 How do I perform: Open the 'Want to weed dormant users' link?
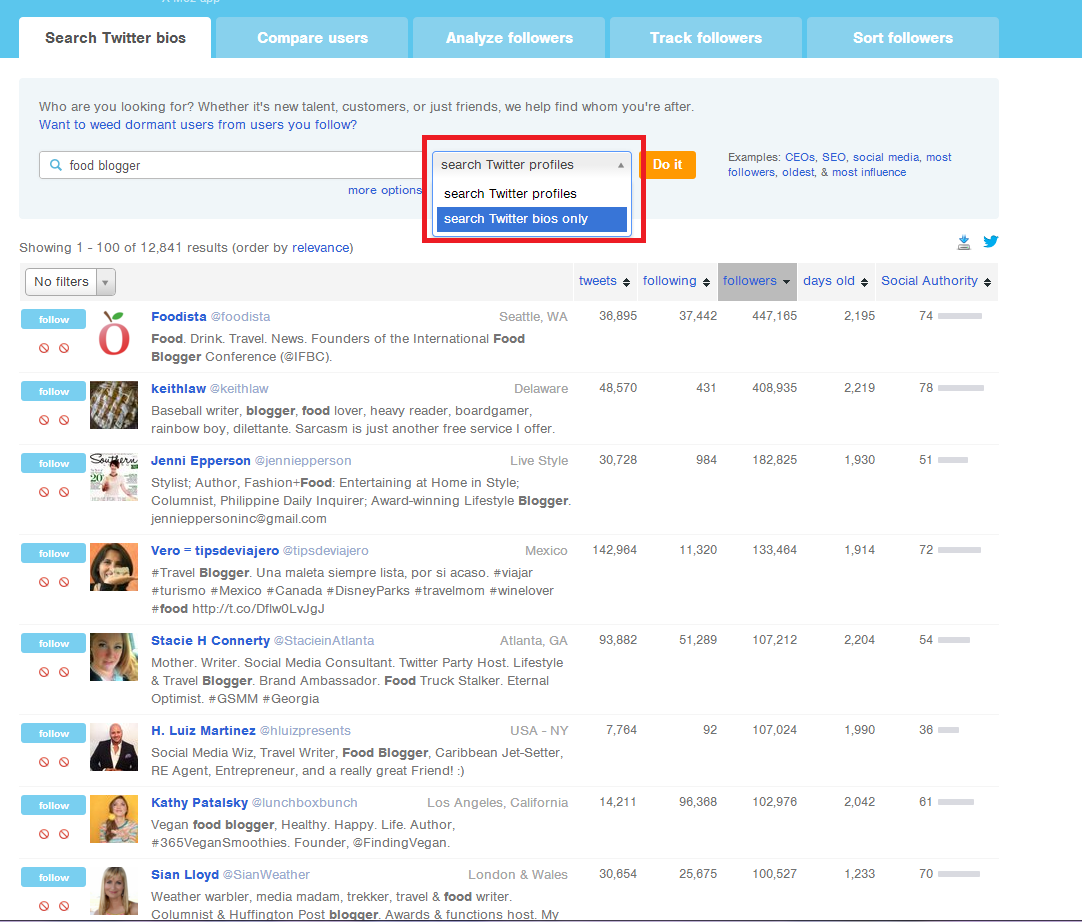[198, 125]
